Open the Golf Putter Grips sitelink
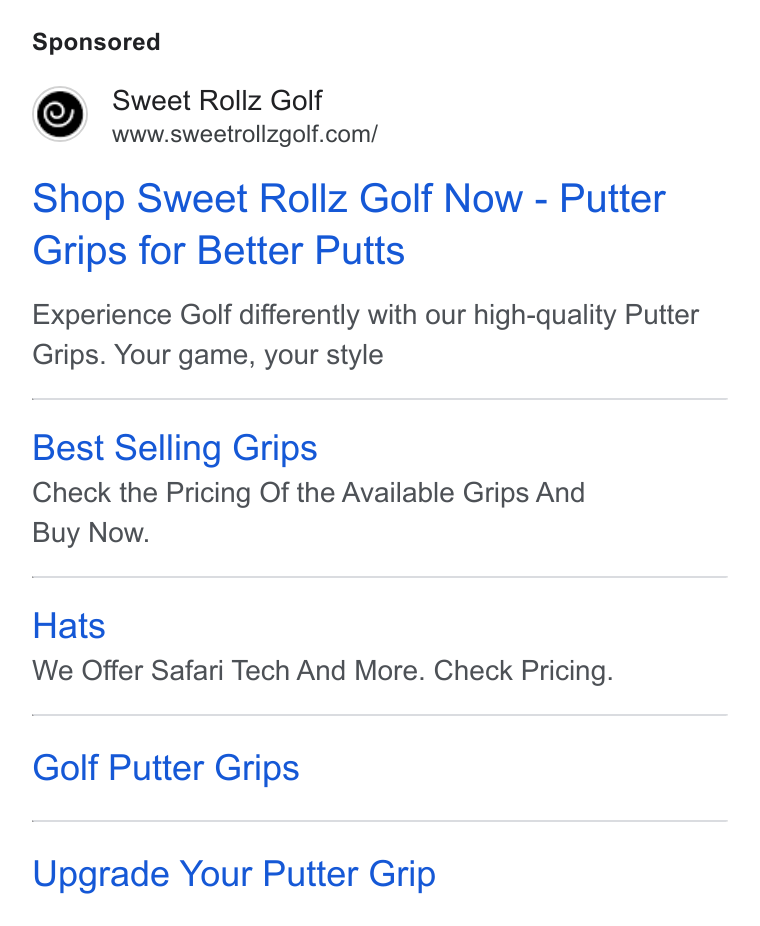The width and height of the screenshot is (760, 926). point(166,768)
